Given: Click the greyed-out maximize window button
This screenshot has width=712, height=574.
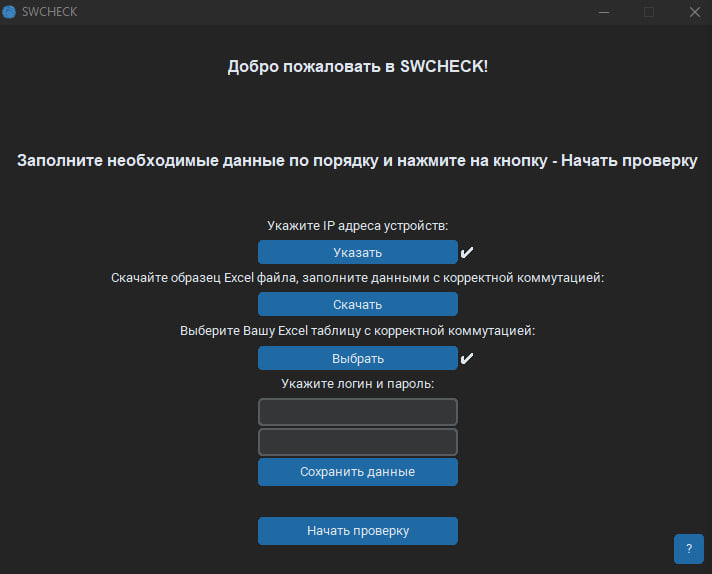Looking at the screenshot, I should click(649, 12).
